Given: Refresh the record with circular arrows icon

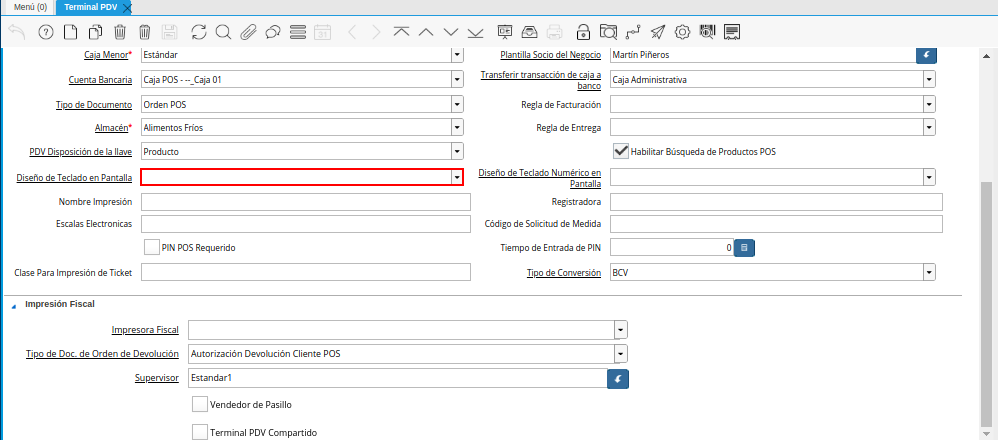Looking at the screenshot, I should click(199, 32).
